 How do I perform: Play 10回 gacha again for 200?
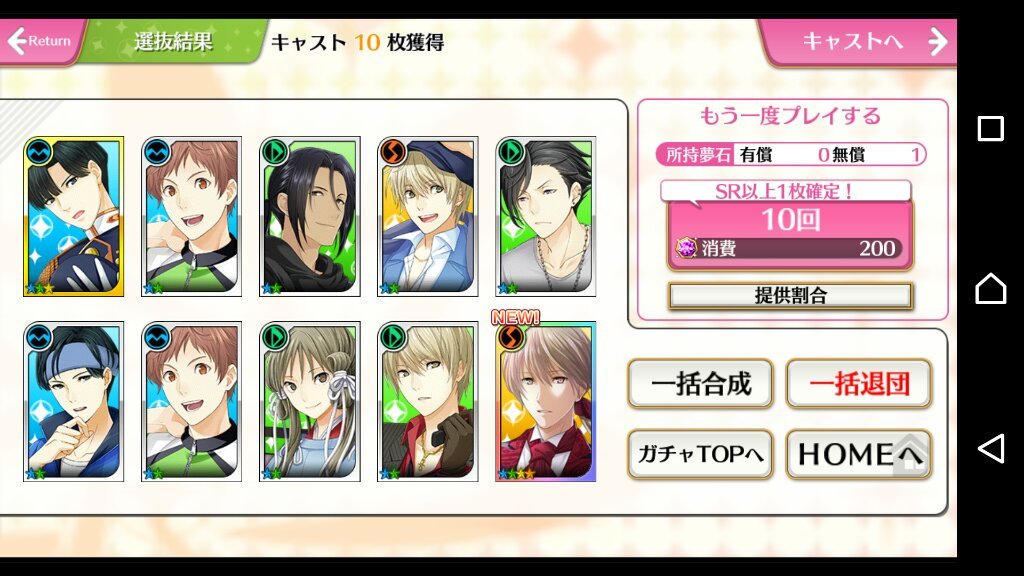(790, 234)
